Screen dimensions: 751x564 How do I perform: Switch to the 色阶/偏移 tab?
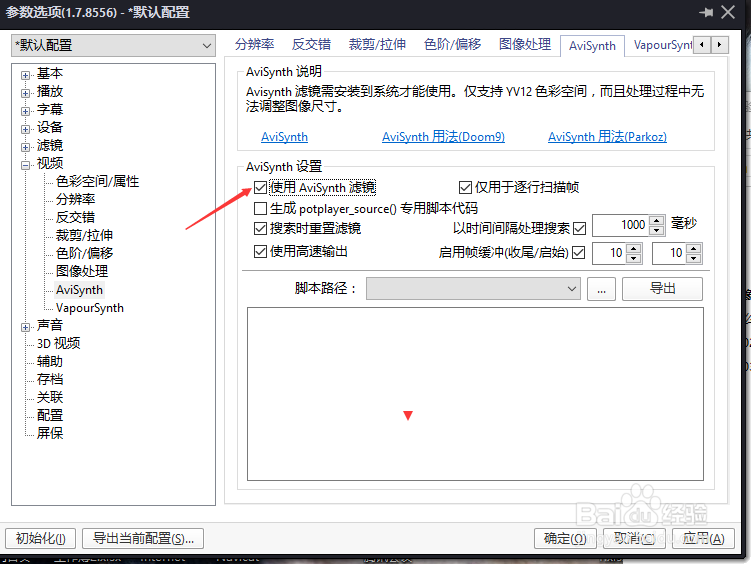coord(452,45)
